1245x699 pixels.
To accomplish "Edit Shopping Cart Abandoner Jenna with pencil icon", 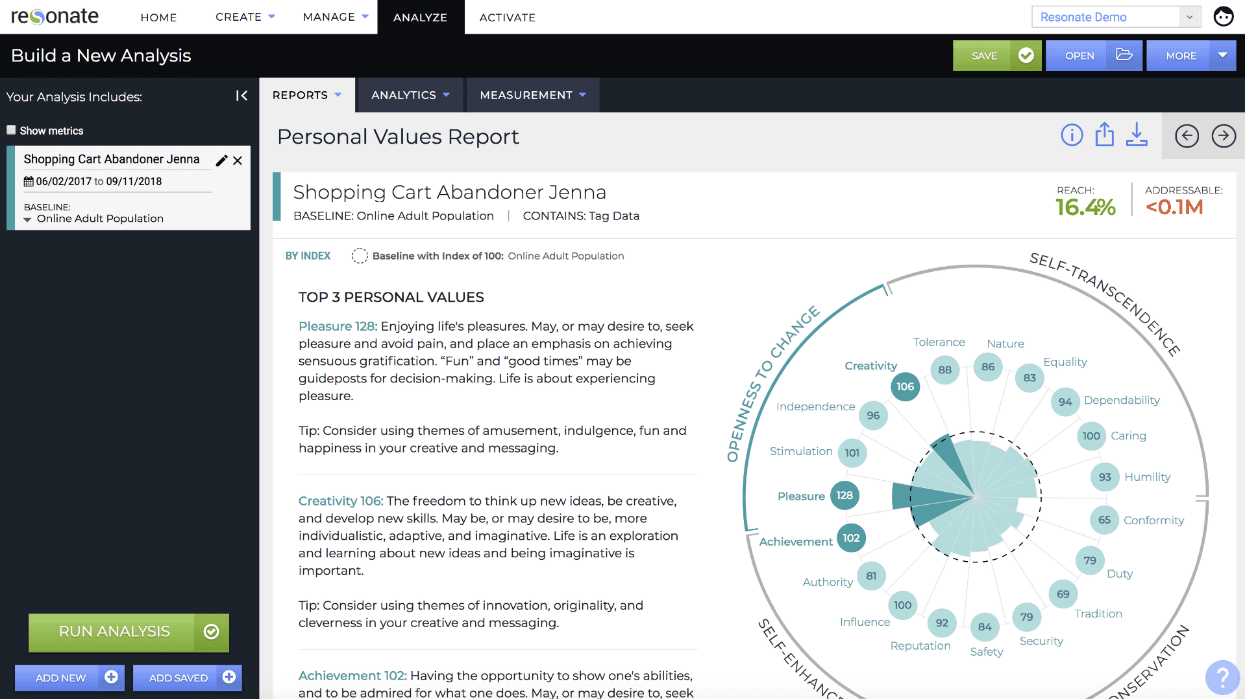I will (222, 160).
